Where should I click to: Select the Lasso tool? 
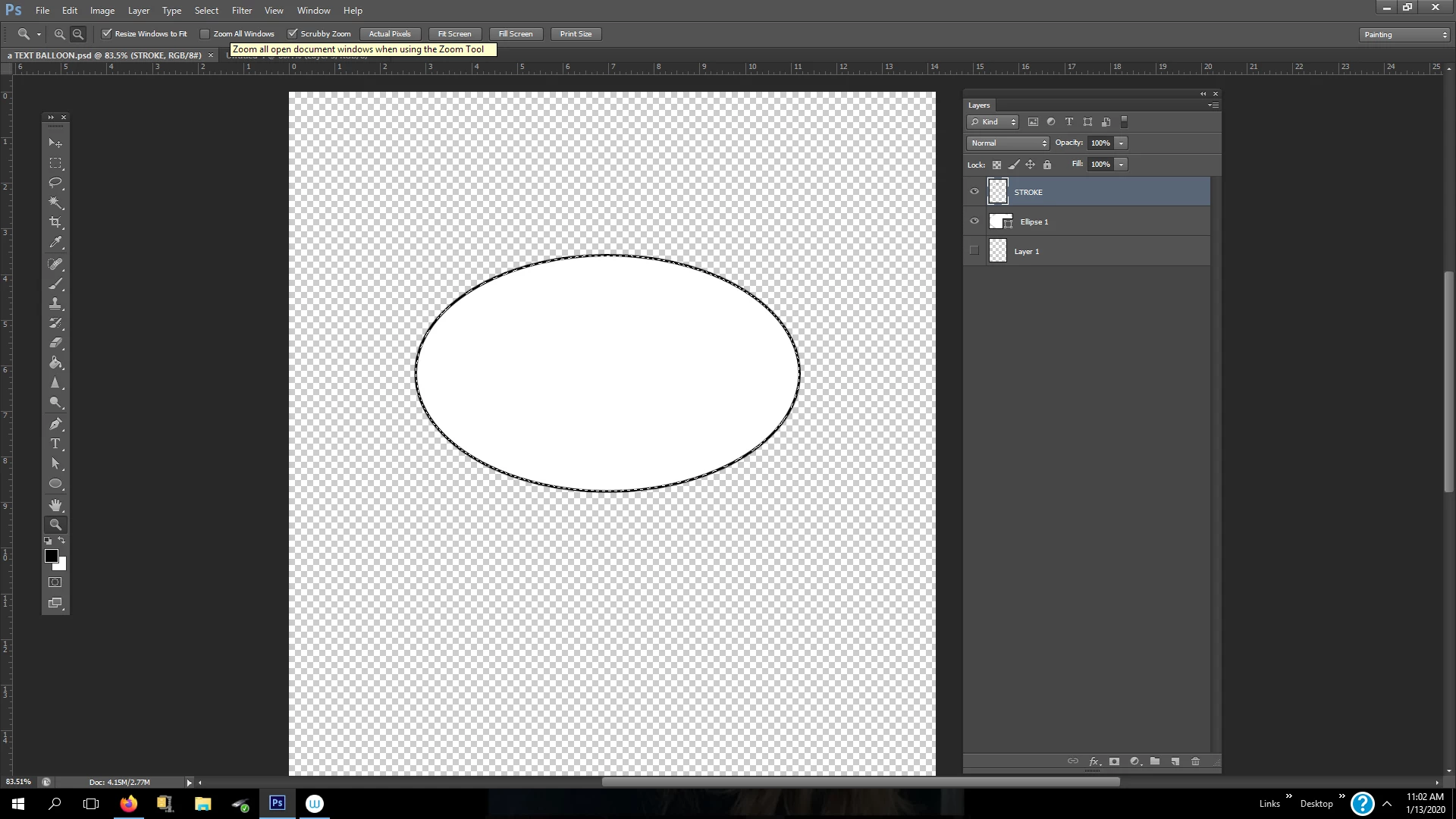55,183
